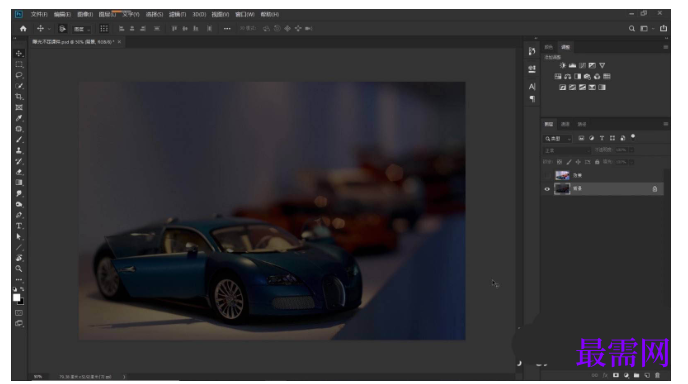The image size is (688, 384).
Task: Show the hidden top layer
Action: click(x=547, y=176)
